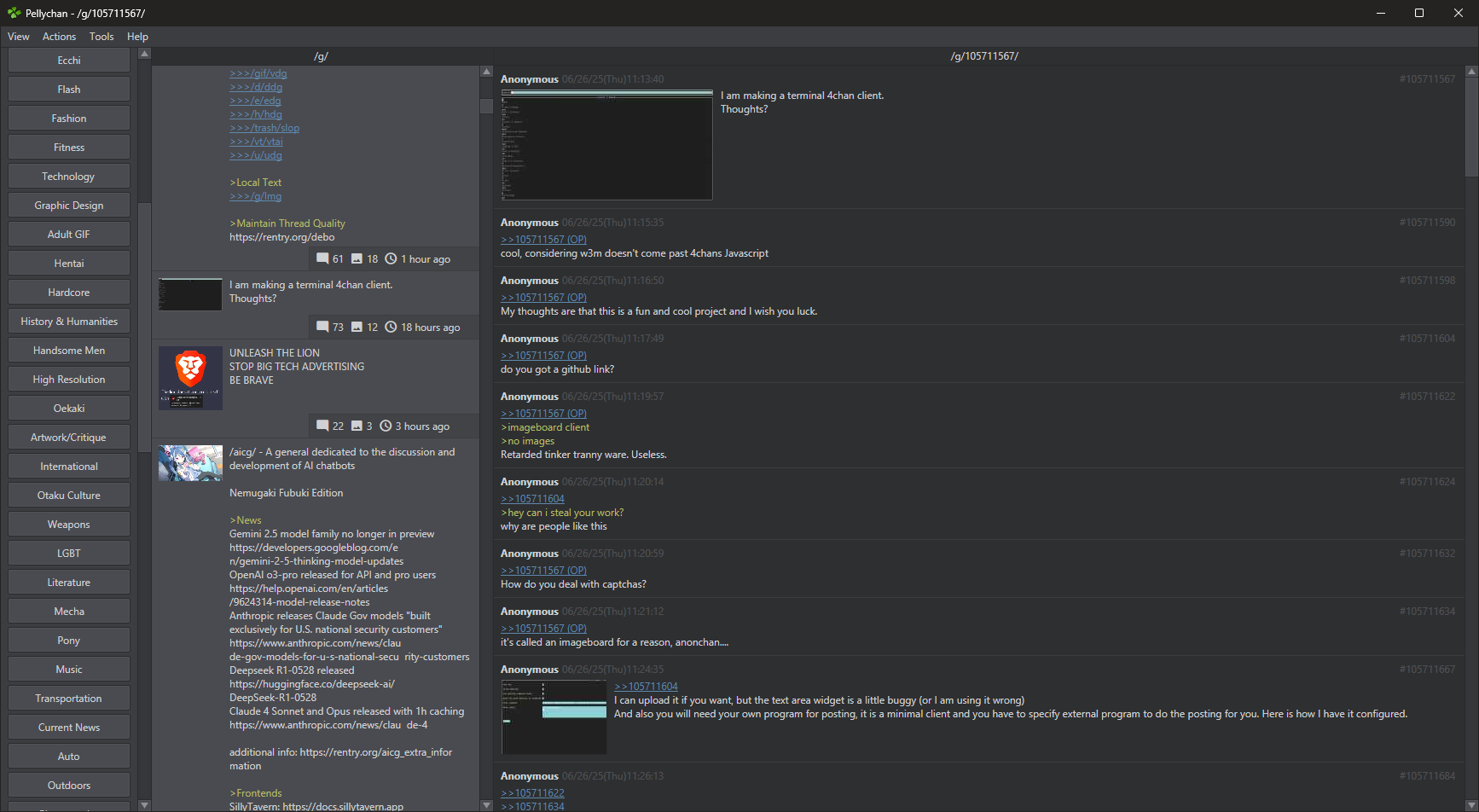The width and height of the screenshot is (1479, 812).
Task: Click the images icon next to 18
Action: pos(357,258)
